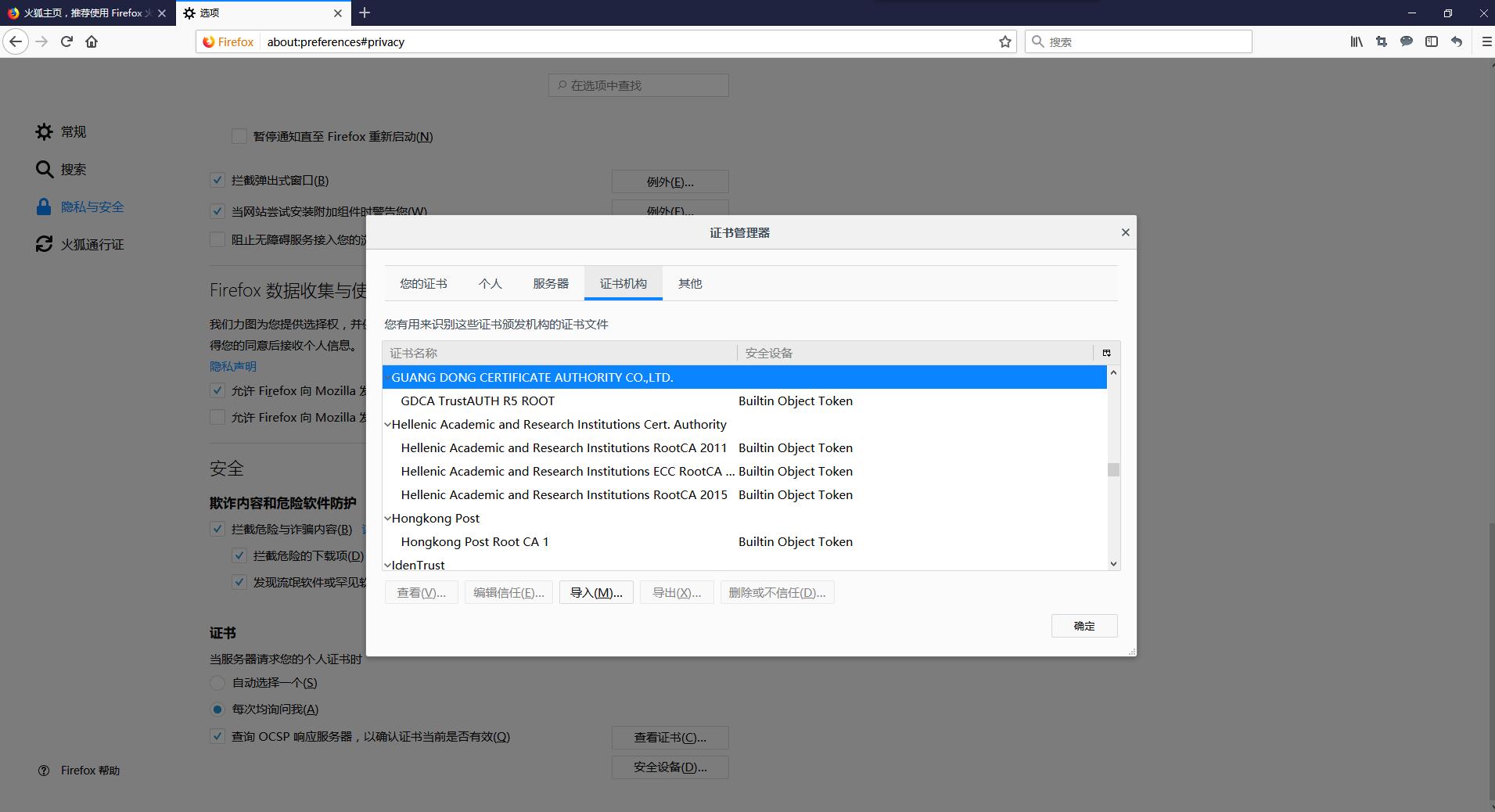Focus the 搜索 toolbar search box
Screen dimensions: 1495x812
pos(1138,41)
